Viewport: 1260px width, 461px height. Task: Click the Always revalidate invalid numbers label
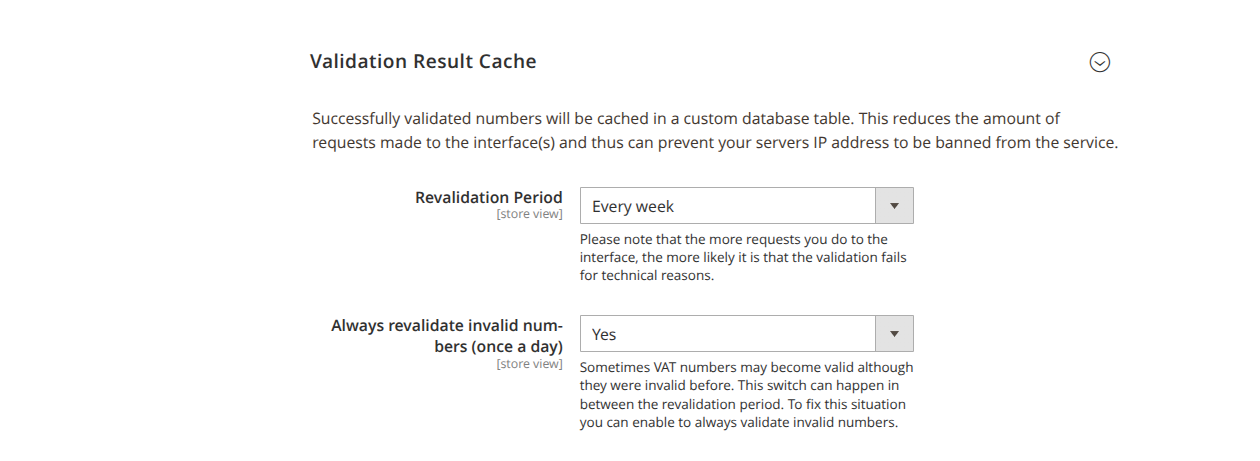click(x=447, y=336)
